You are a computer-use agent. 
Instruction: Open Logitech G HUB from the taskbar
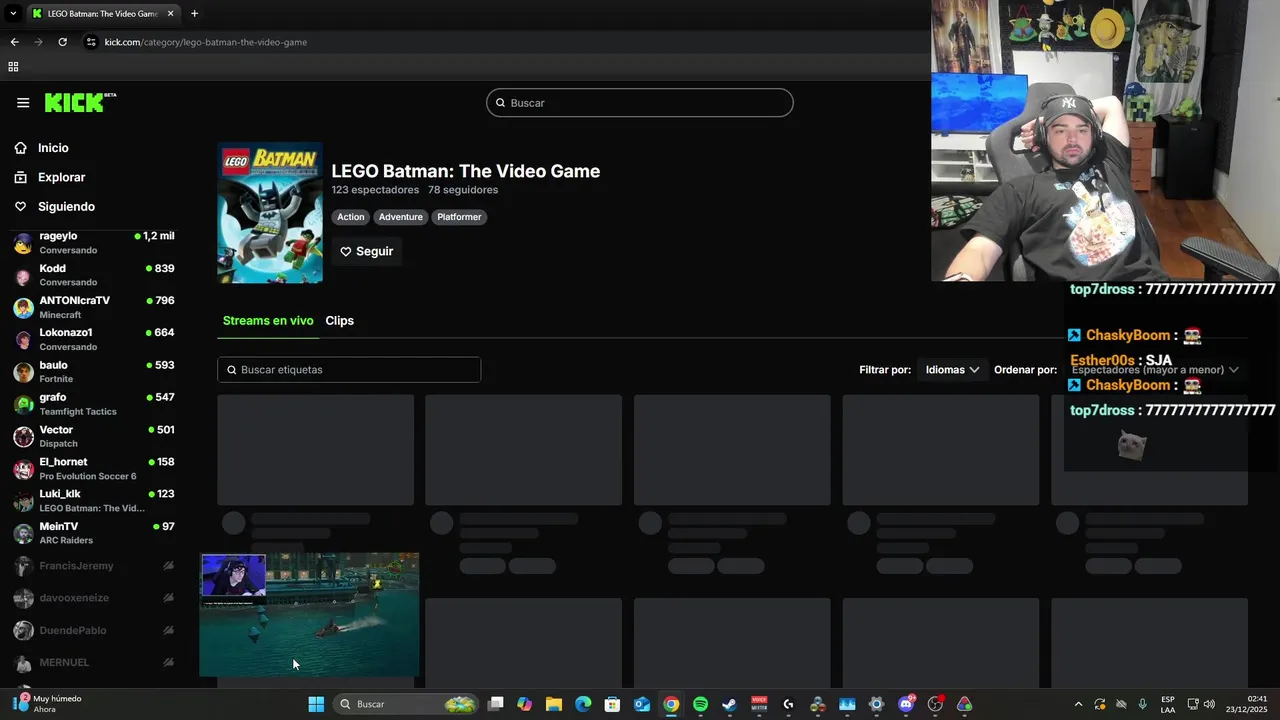(x=788, y=704)
